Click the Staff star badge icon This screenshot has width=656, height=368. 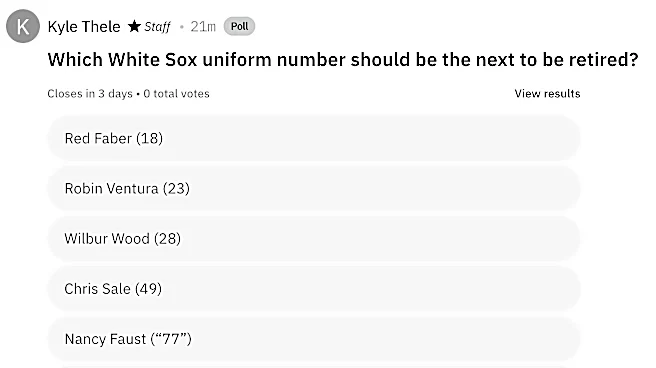pos(134,26)
